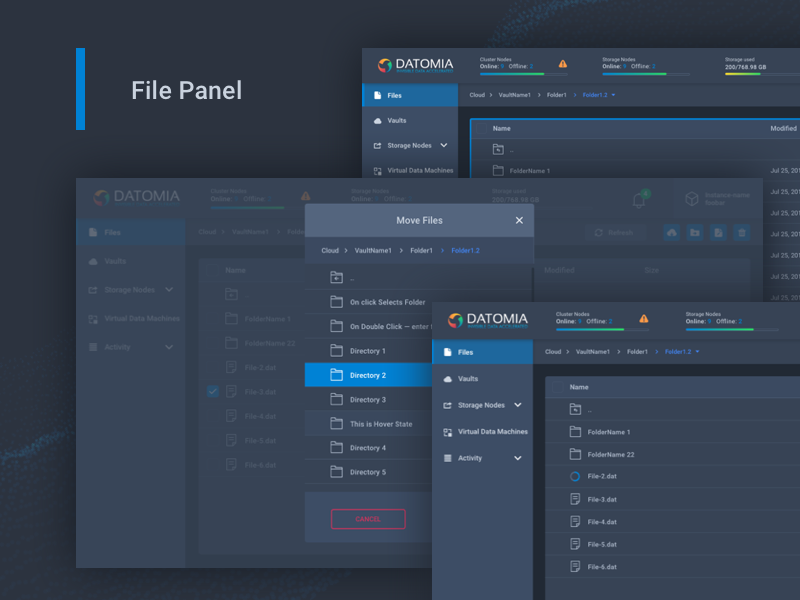Screen dimensions: 800x600
Task: Close the Move Files dialog
Action: coord(519,220)
